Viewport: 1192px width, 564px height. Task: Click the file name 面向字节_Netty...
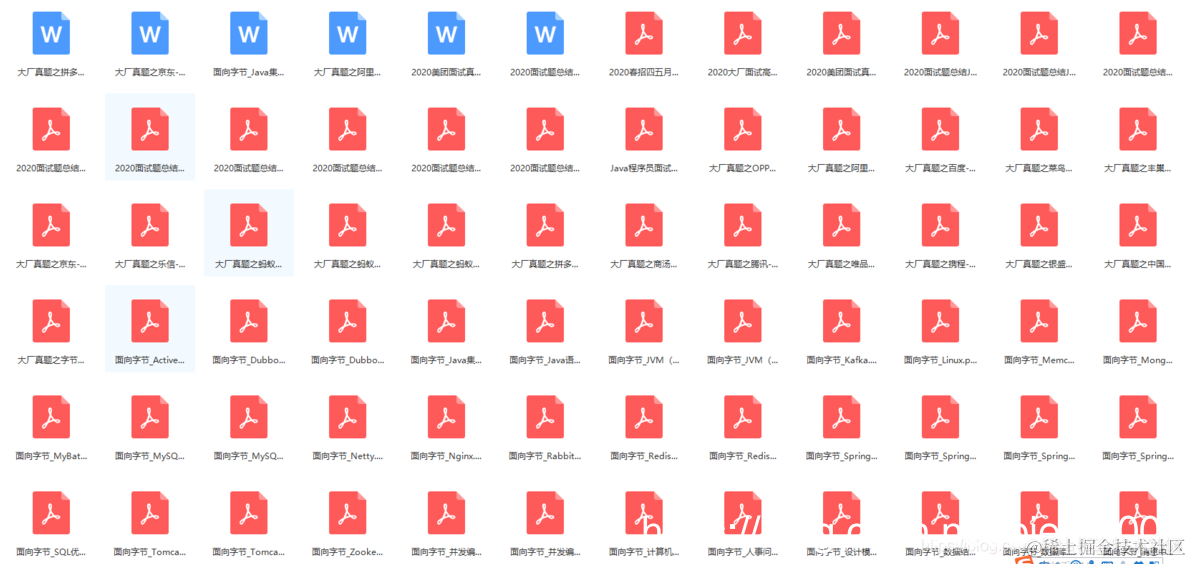[x=347, y=456]
